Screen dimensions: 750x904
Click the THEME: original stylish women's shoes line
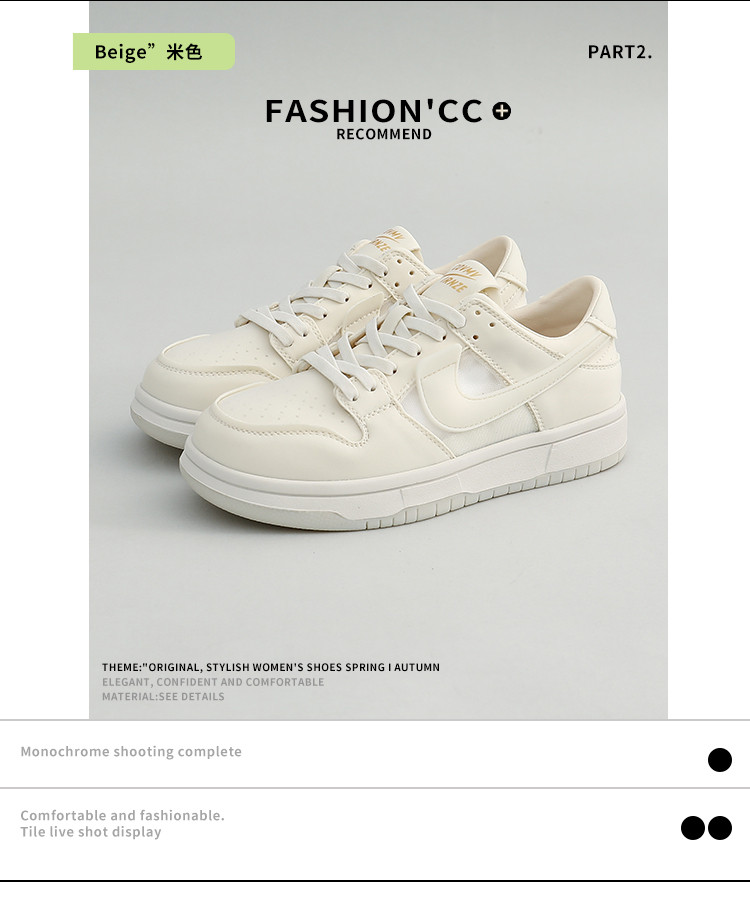pyautogui.click(x=271, y=667)
